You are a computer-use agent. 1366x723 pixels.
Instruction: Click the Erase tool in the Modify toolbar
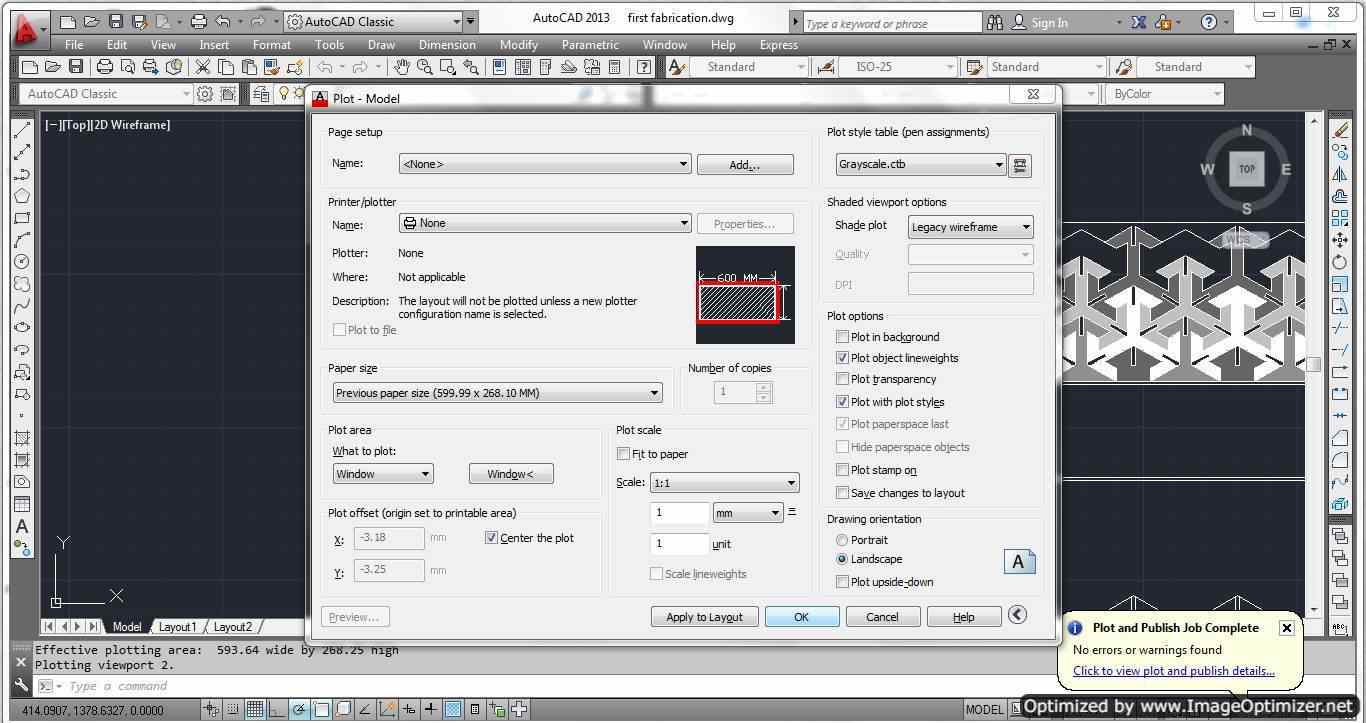tap(1340, 130)
